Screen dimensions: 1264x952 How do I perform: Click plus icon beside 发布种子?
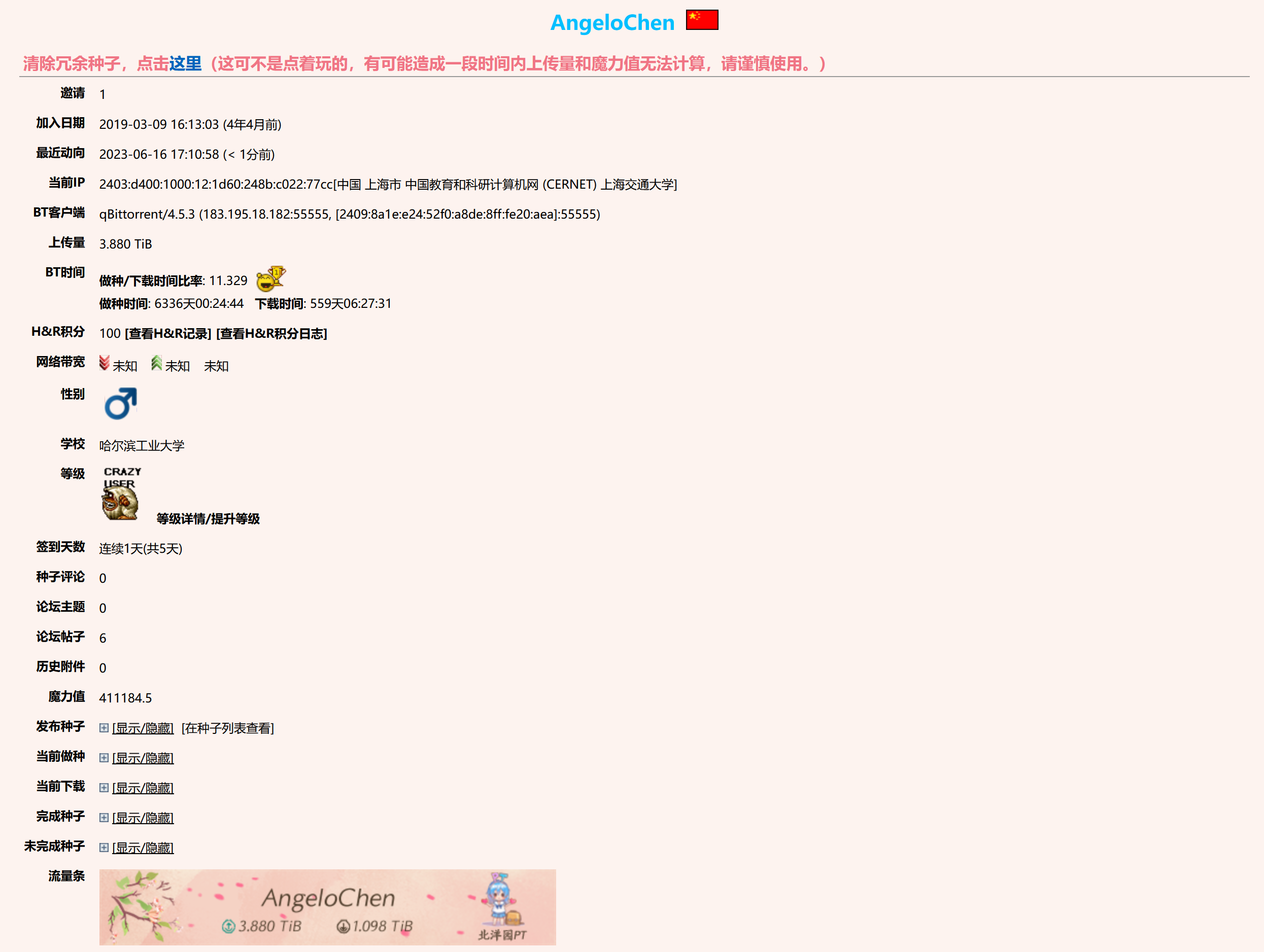click(x=104, y=727)
